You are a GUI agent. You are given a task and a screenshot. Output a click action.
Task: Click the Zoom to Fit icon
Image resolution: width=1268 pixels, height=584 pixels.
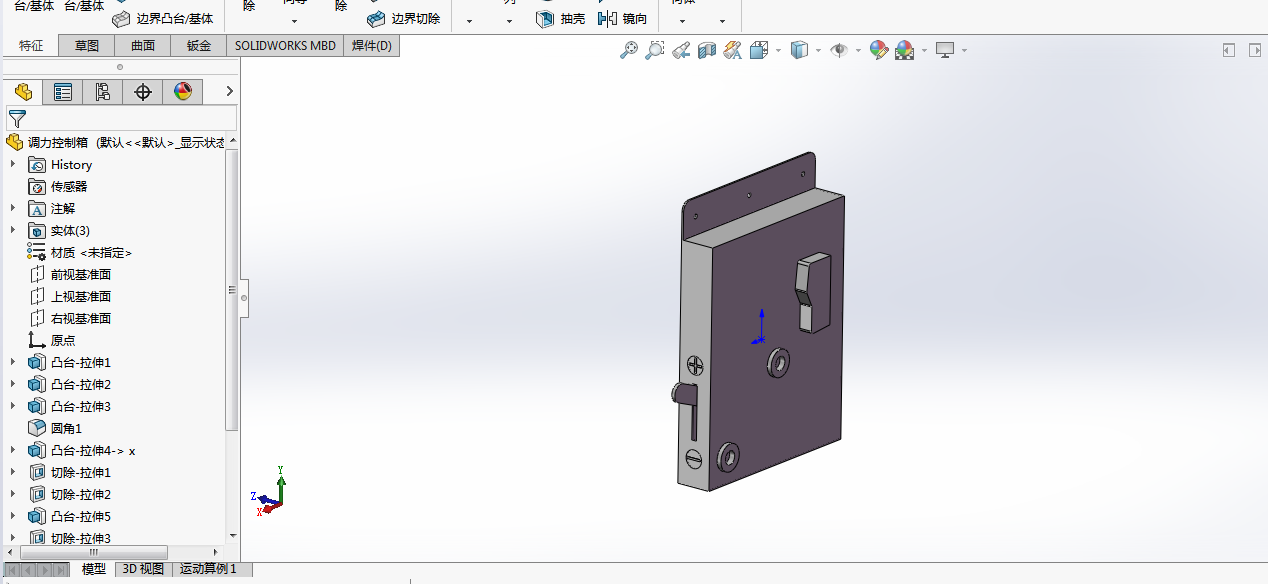(628, 50)
